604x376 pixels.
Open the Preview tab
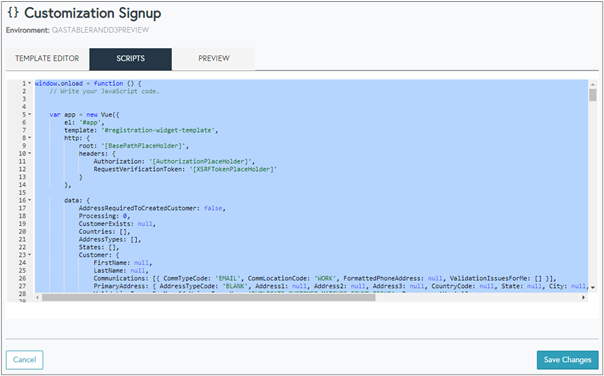pos(214,59)
